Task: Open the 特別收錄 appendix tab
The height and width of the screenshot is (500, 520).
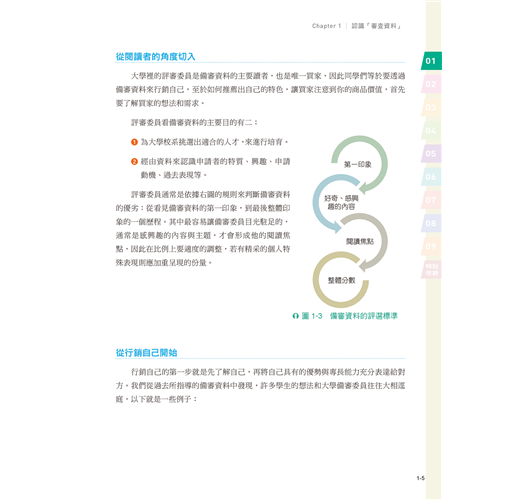Action: coord(431,269)
